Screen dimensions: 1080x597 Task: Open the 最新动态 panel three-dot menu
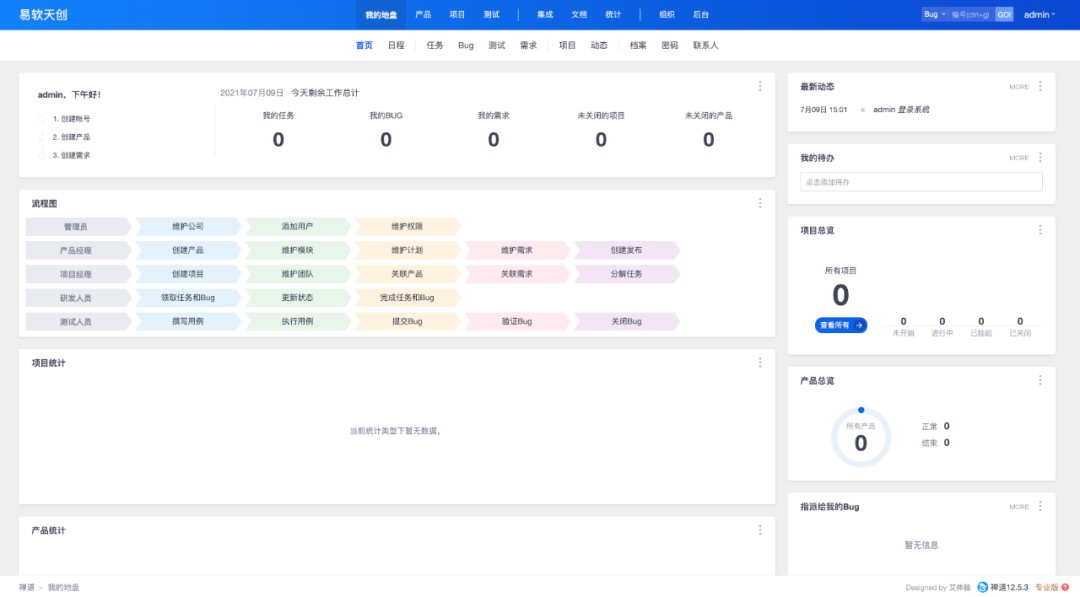(x=1040, y=87)
